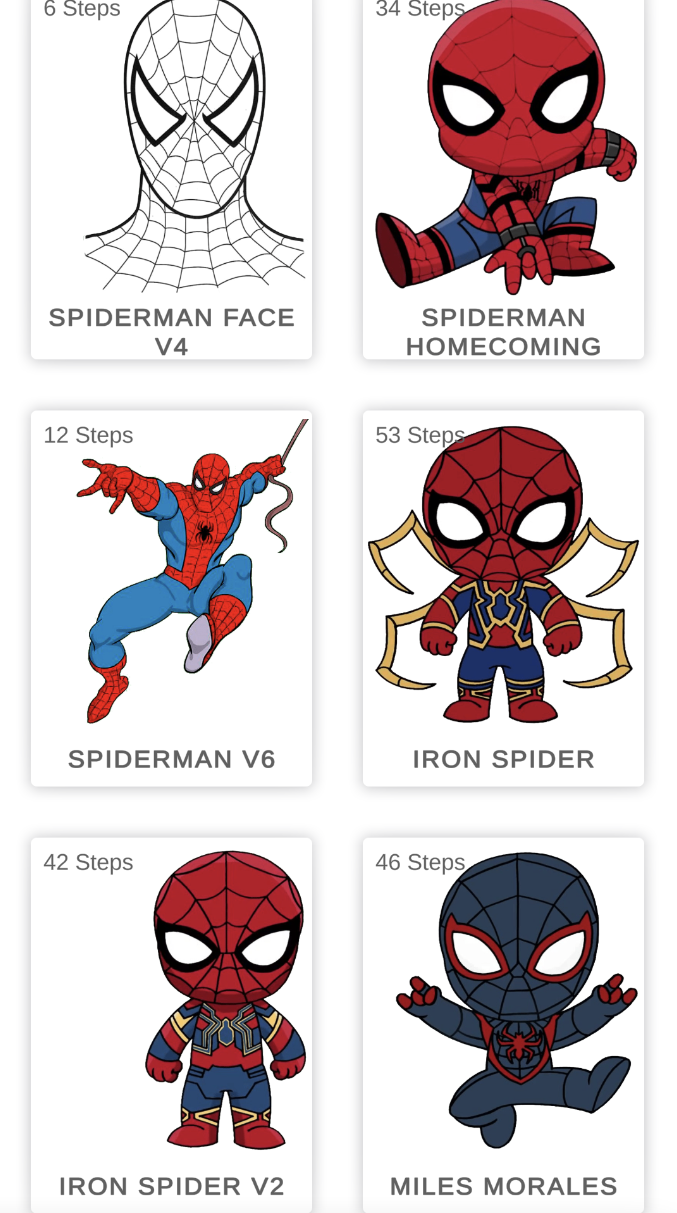This screenshot has height=1213, width=677.
Task: Click the '53 Steps' label
Action: (x=419, y=435)
